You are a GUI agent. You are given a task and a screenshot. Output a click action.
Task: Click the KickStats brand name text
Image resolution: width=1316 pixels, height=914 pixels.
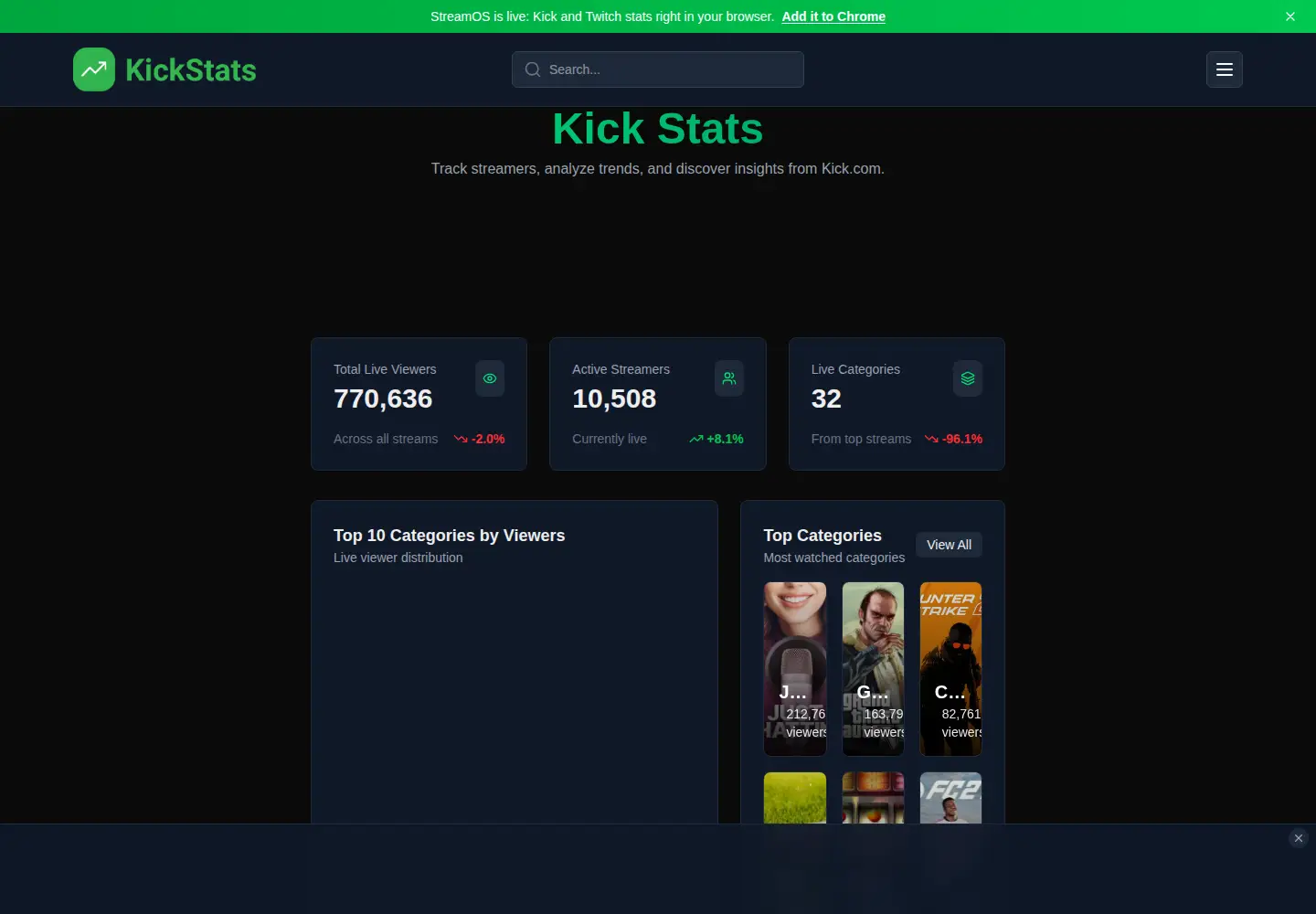(191, 69)
